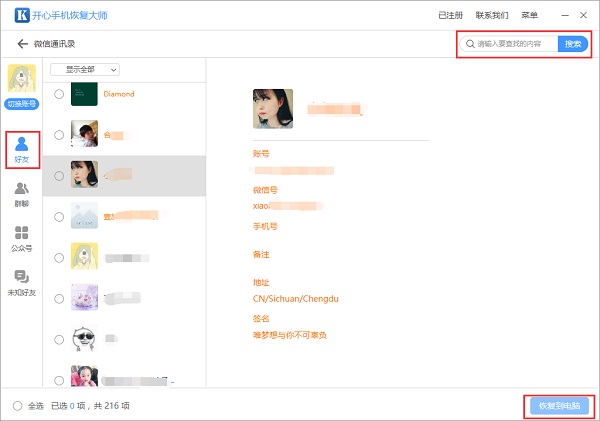600x421 pixels.
Task: Toggle the 全选 select all option
Action: click(18, 406)
